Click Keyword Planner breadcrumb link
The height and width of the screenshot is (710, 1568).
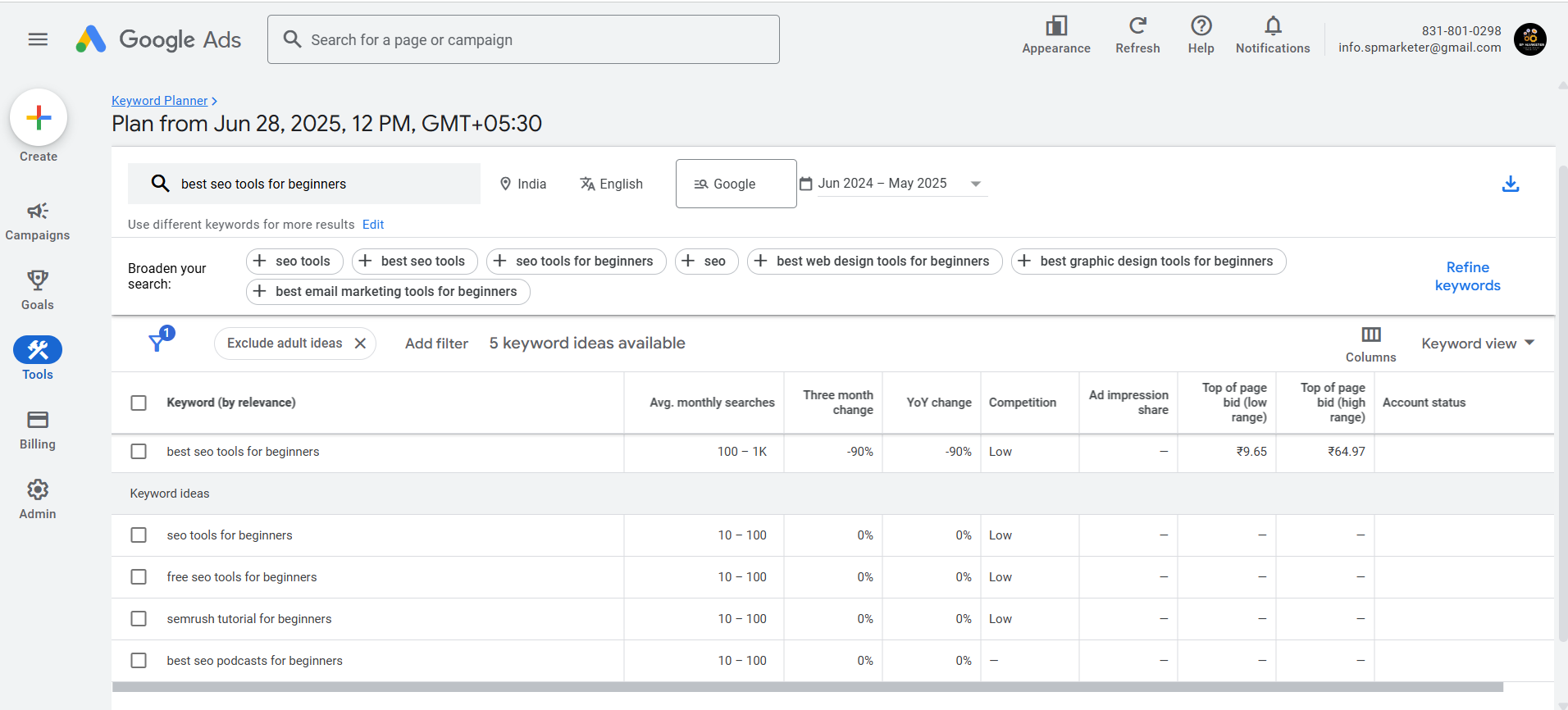[x=160, y=101]
